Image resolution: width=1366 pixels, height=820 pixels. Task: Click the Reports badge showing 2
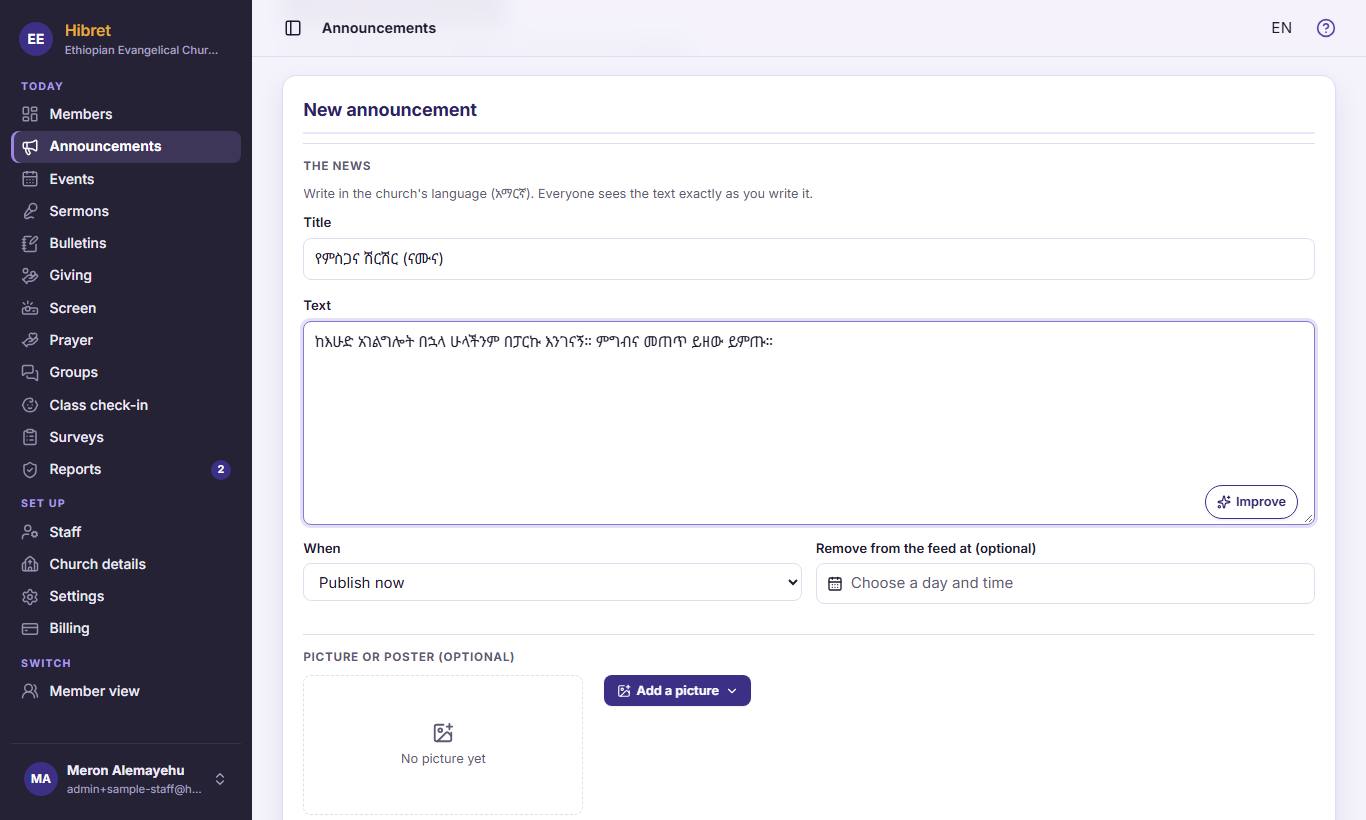221,469
